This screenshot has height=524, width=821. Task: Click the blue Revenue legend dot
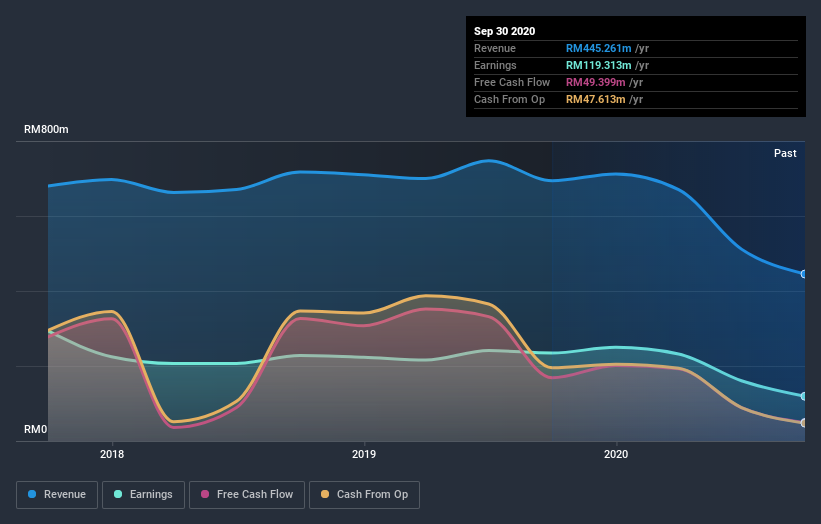pos(32,494)
